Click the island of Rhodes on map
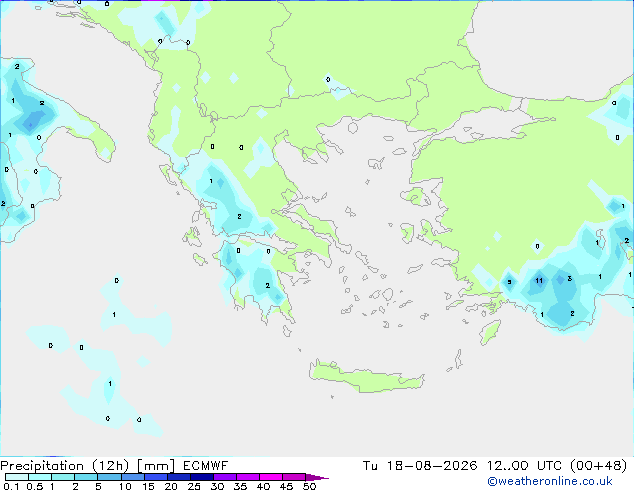The image size is (634, 490). pos(490,332)
